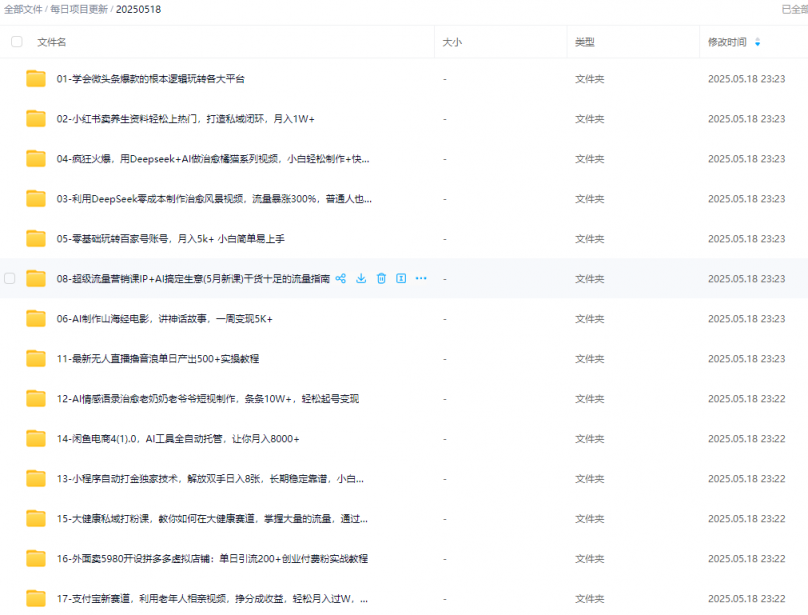Viewport: 808px width, 615px height.
Task: Click the folder icon of 17-支付宝新赛道
Action: [x=36, y=598]
